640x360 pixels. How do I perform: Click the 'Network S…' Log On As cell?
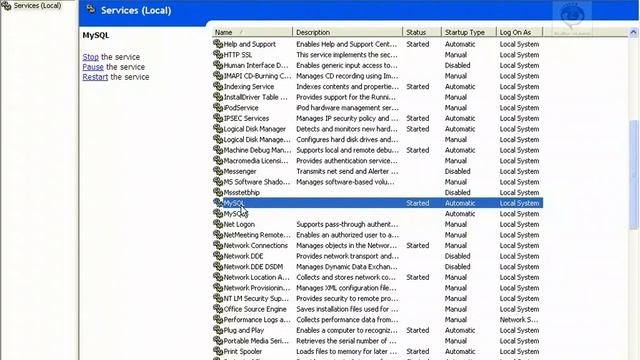click(x=519, y=320)
